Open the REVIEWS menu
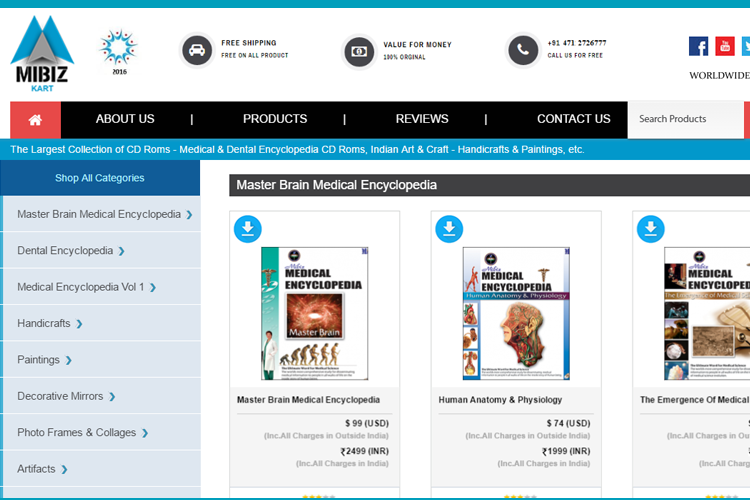The width and height of the screenshot is (750, 500). click(x=422, y=119)
